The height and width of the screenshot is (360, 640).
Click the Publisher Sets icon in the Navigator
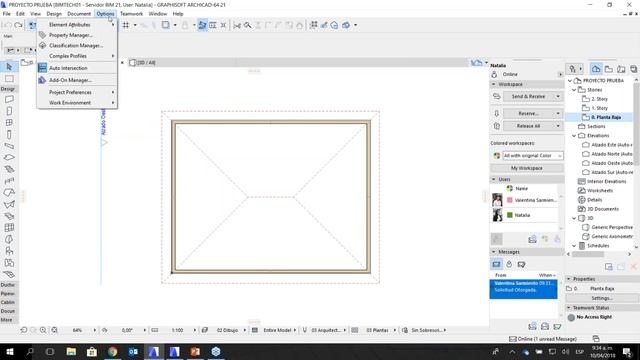point(633,69)
